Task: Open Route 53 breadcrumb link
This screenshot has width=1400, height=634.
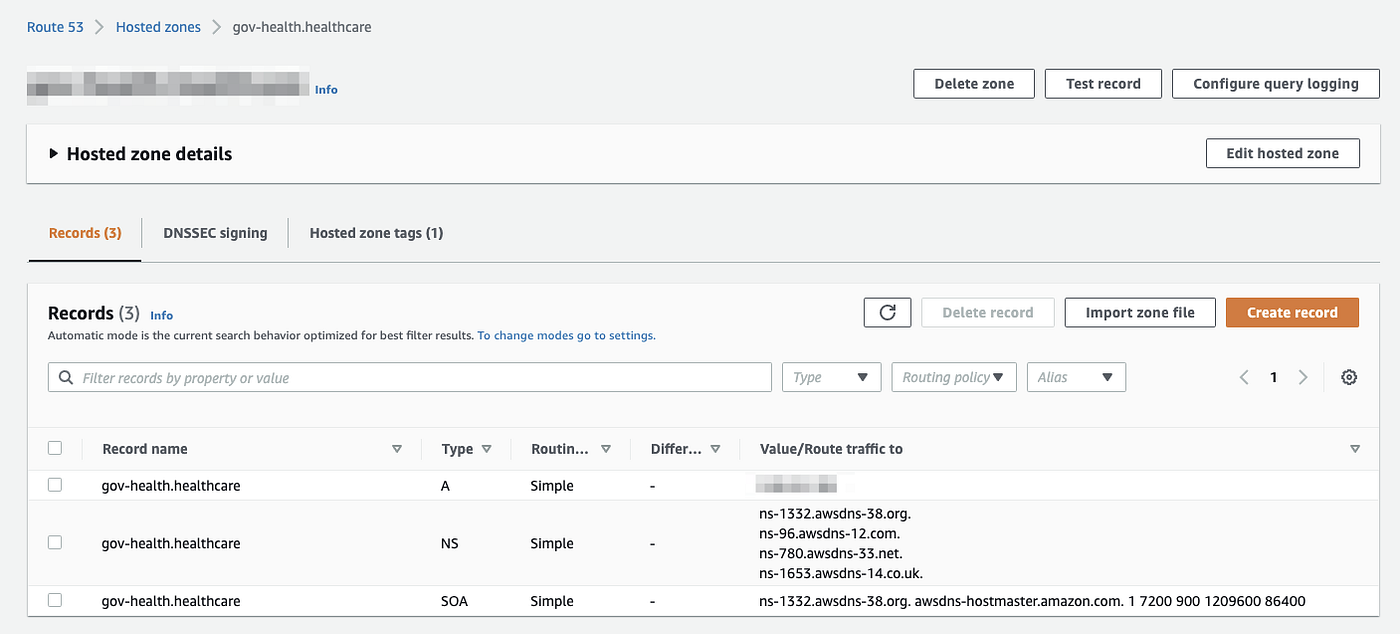Action: pyautogui.click(x=55, y=27)
